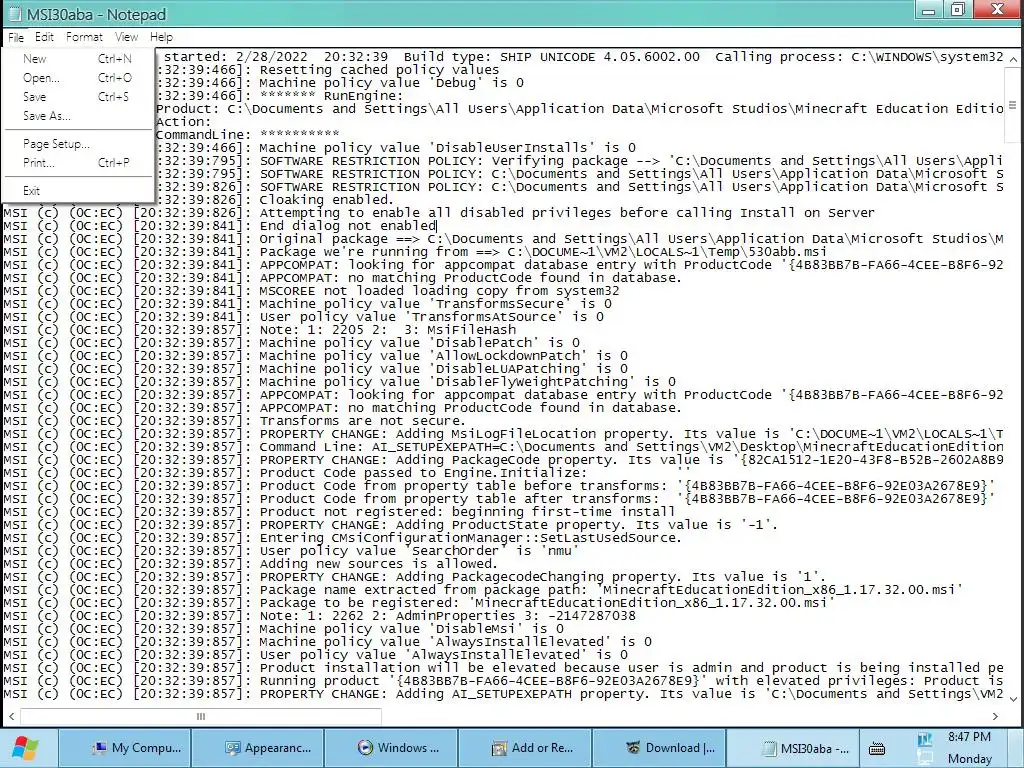Open the View menu

coord(126,37)
